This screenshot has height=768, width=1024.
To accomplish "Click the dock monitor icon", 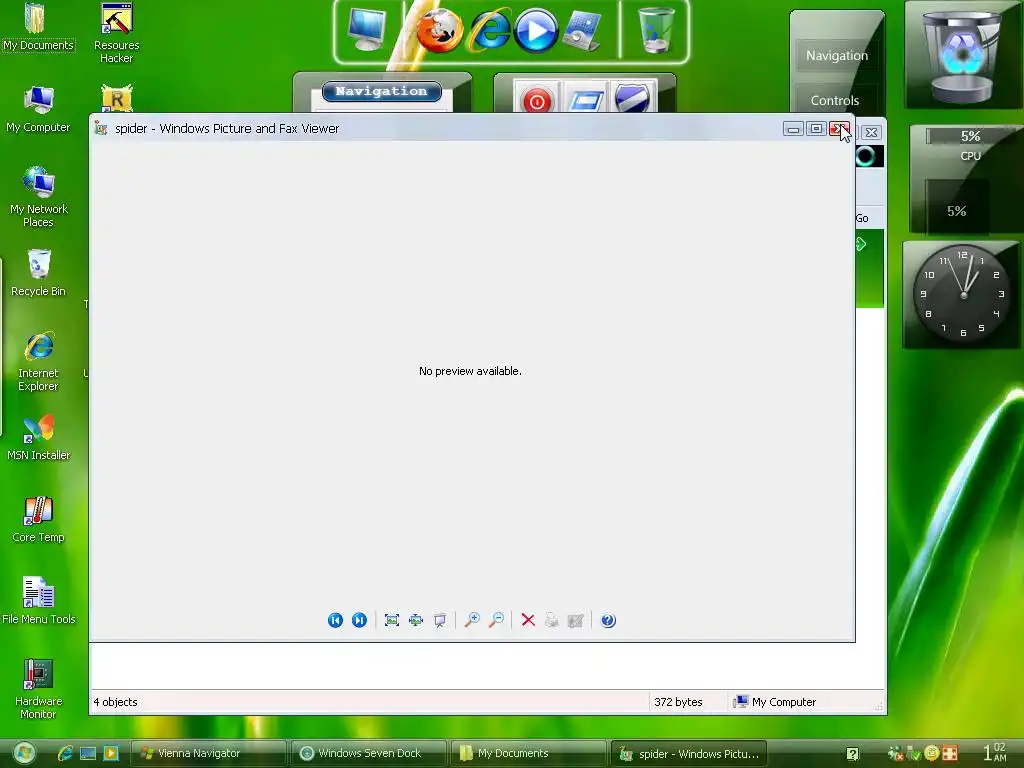I will (367, 30).
